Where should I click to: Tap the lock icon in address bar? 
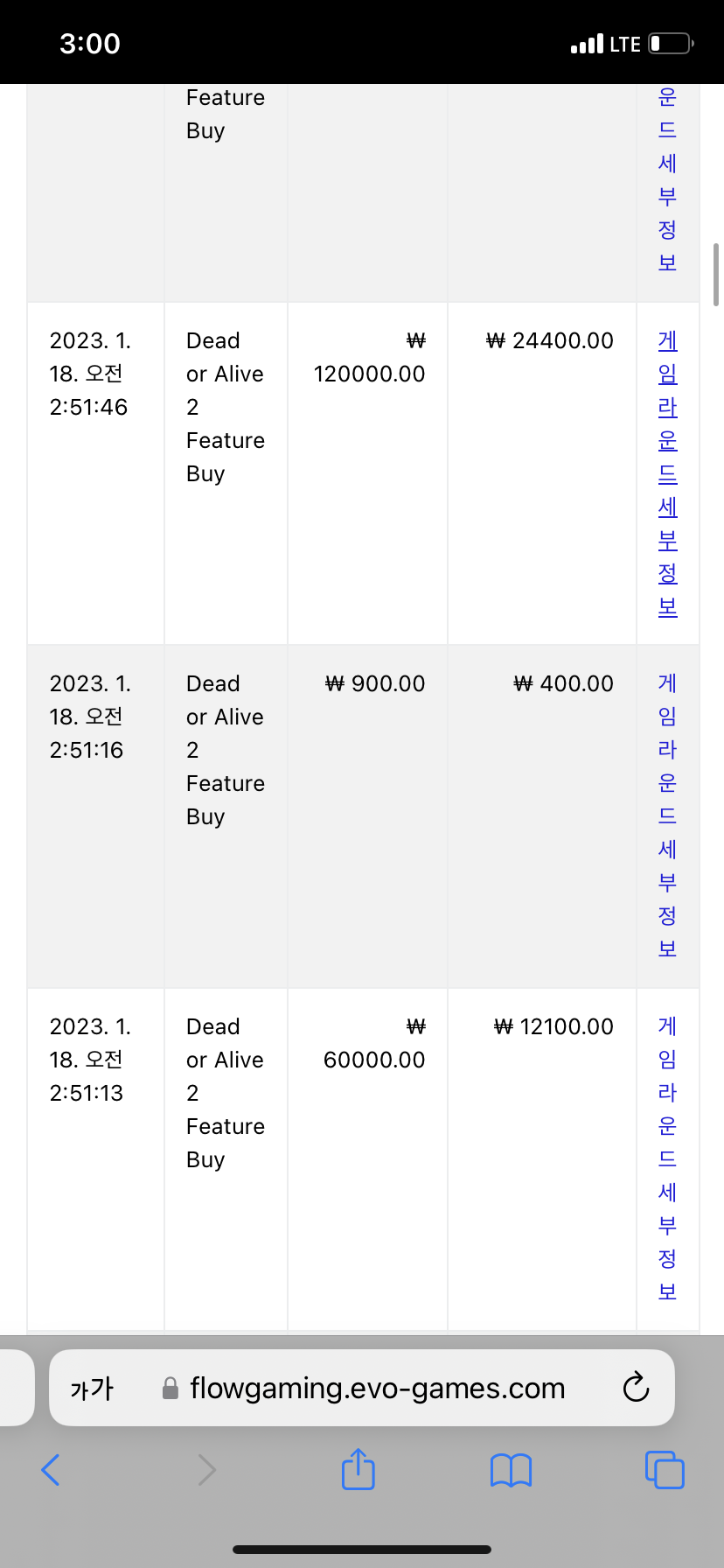[x=171, y=1389]
